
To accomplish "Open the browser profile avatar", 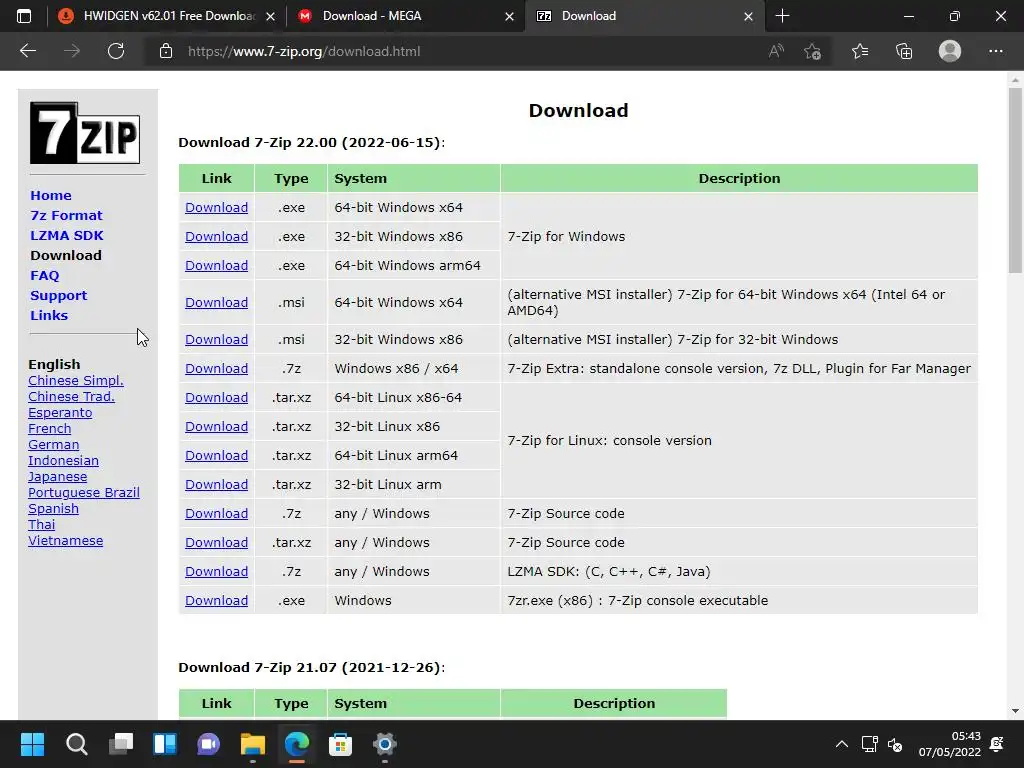I will coord(950,51).
